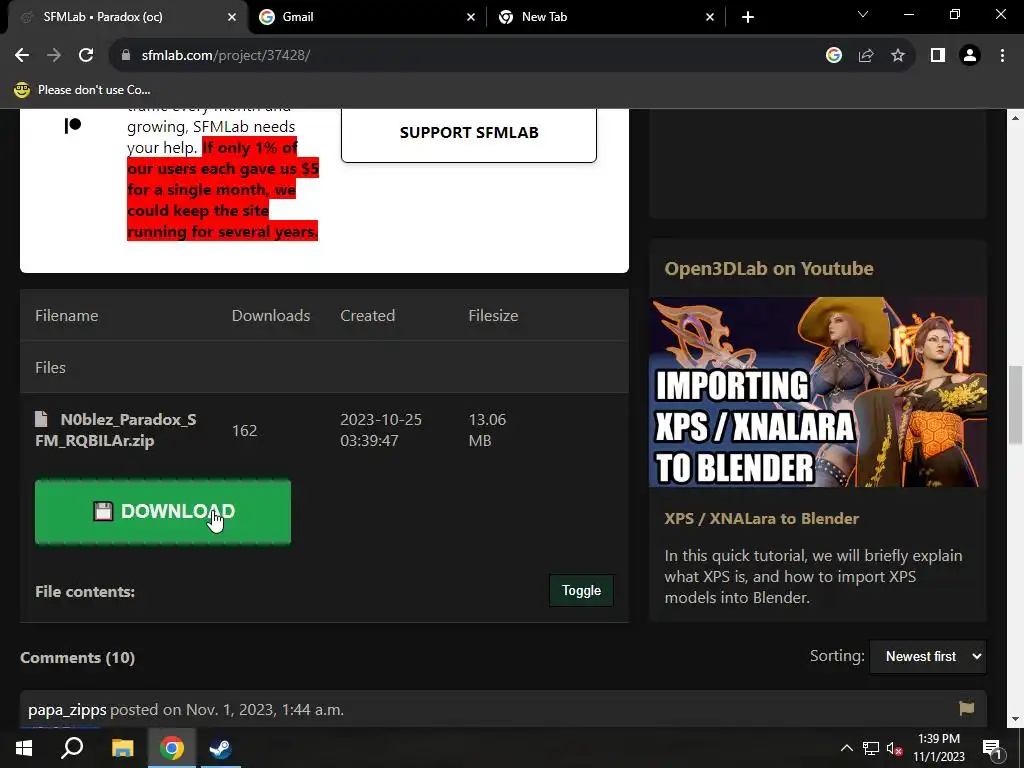Open a new tab with plus button

coord(748,17)
